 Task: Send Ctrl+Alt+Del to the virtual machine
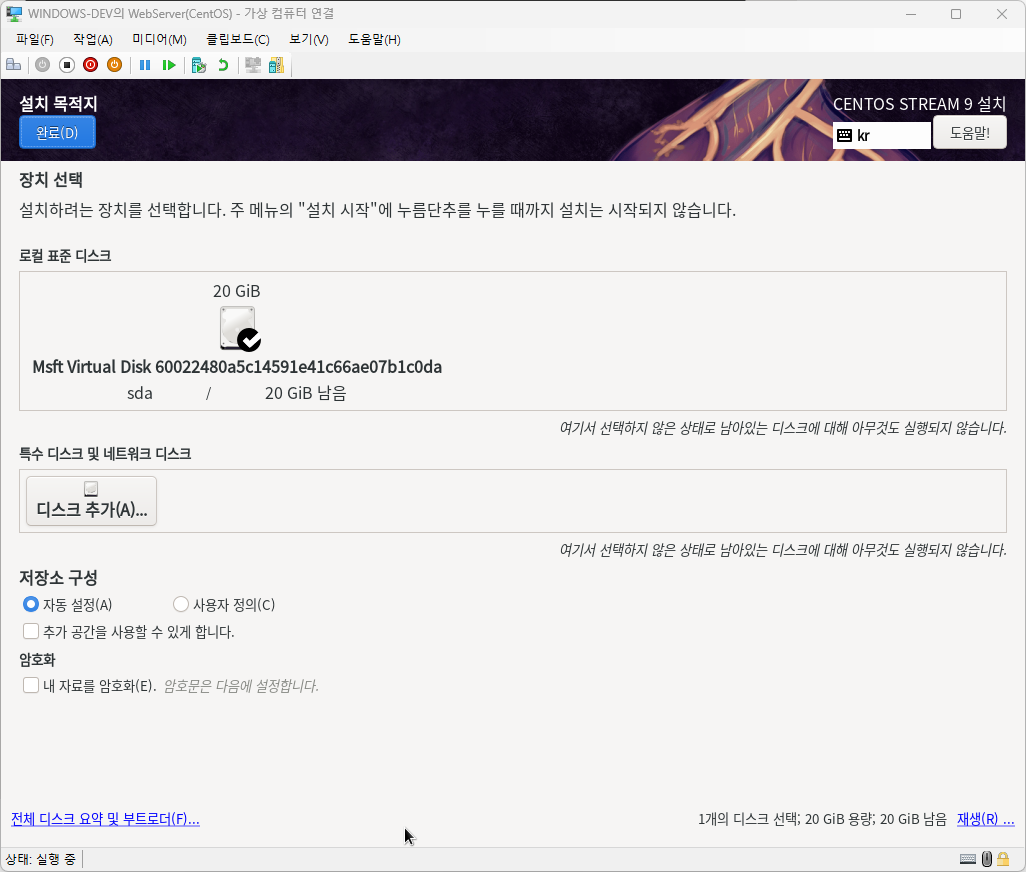[13, 65]
